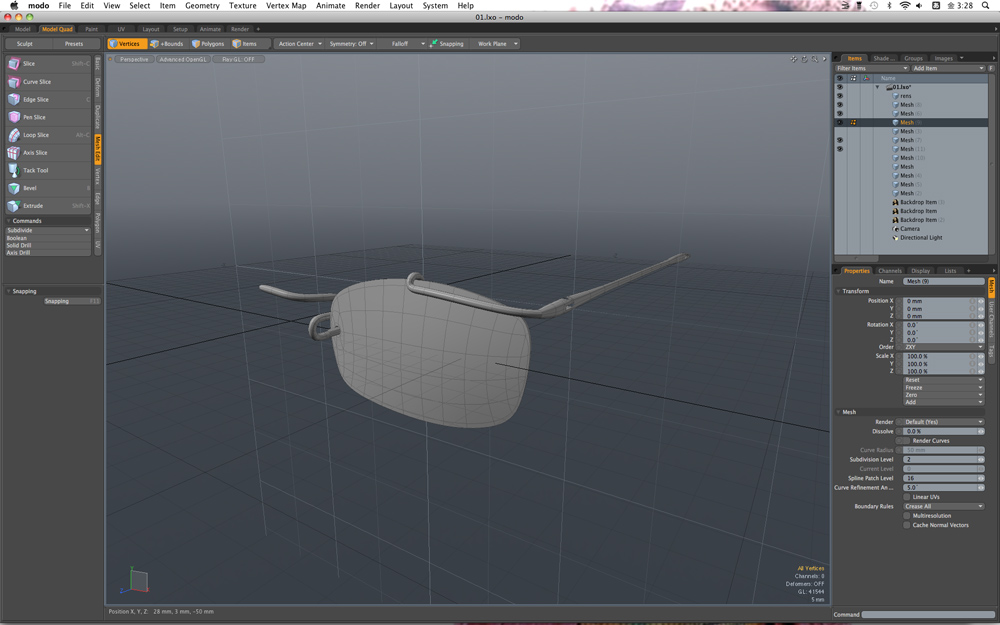This screenshot has height=625, width=1000.
Task: Open the Work Plane dropdown
Action: coord(496,44)
